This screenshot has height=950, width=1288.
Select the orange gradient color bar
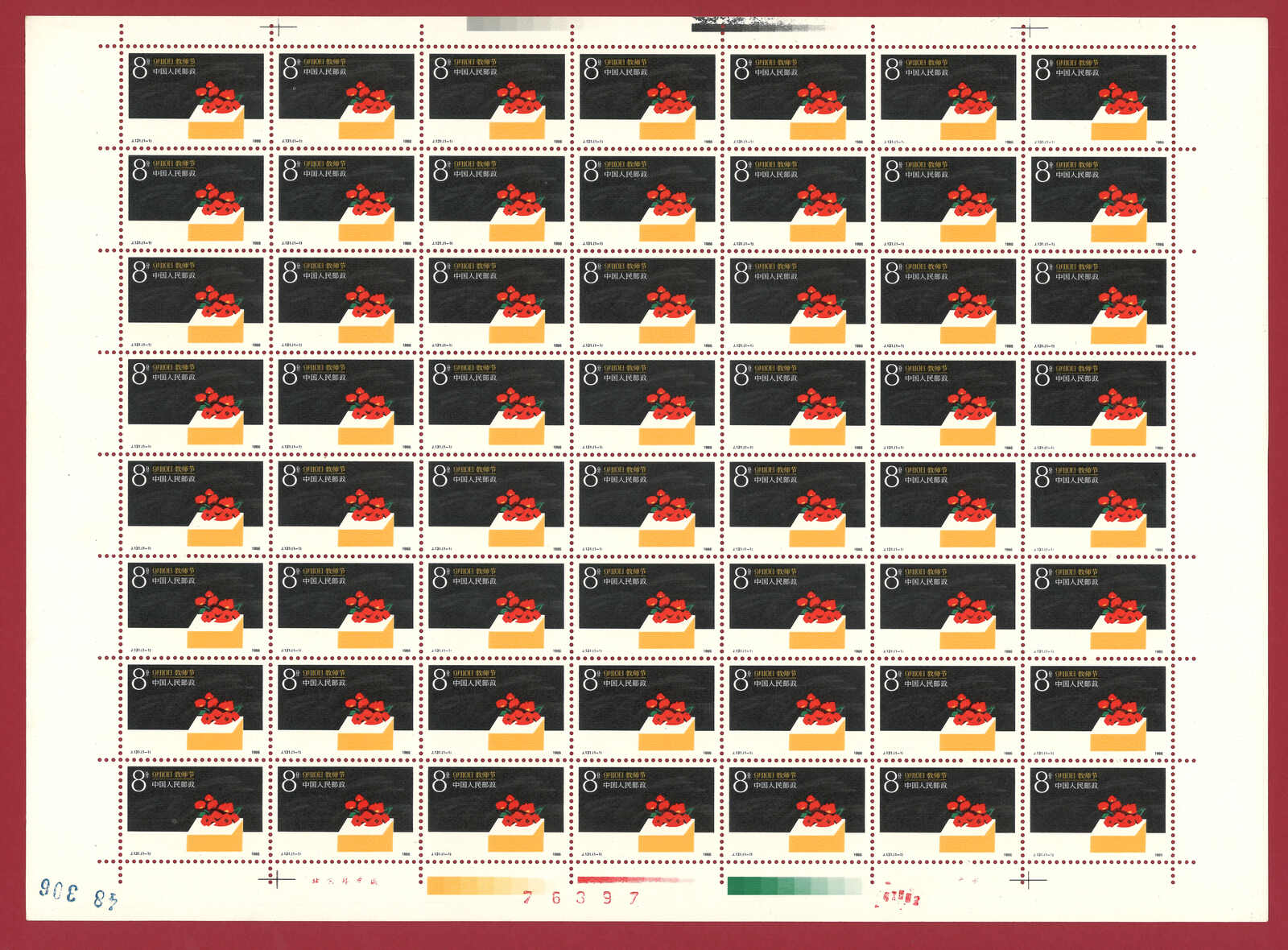(477, 886)
